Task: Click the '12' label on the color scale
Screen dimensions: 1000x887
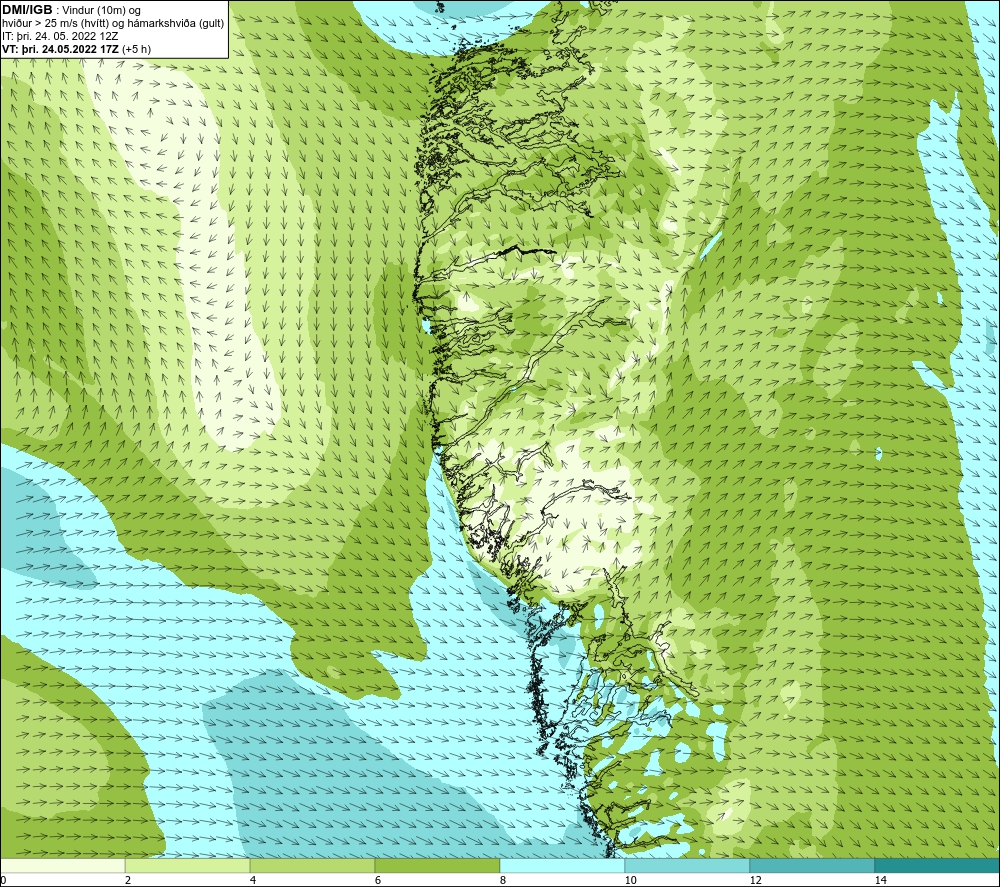Action: point(755,880)
